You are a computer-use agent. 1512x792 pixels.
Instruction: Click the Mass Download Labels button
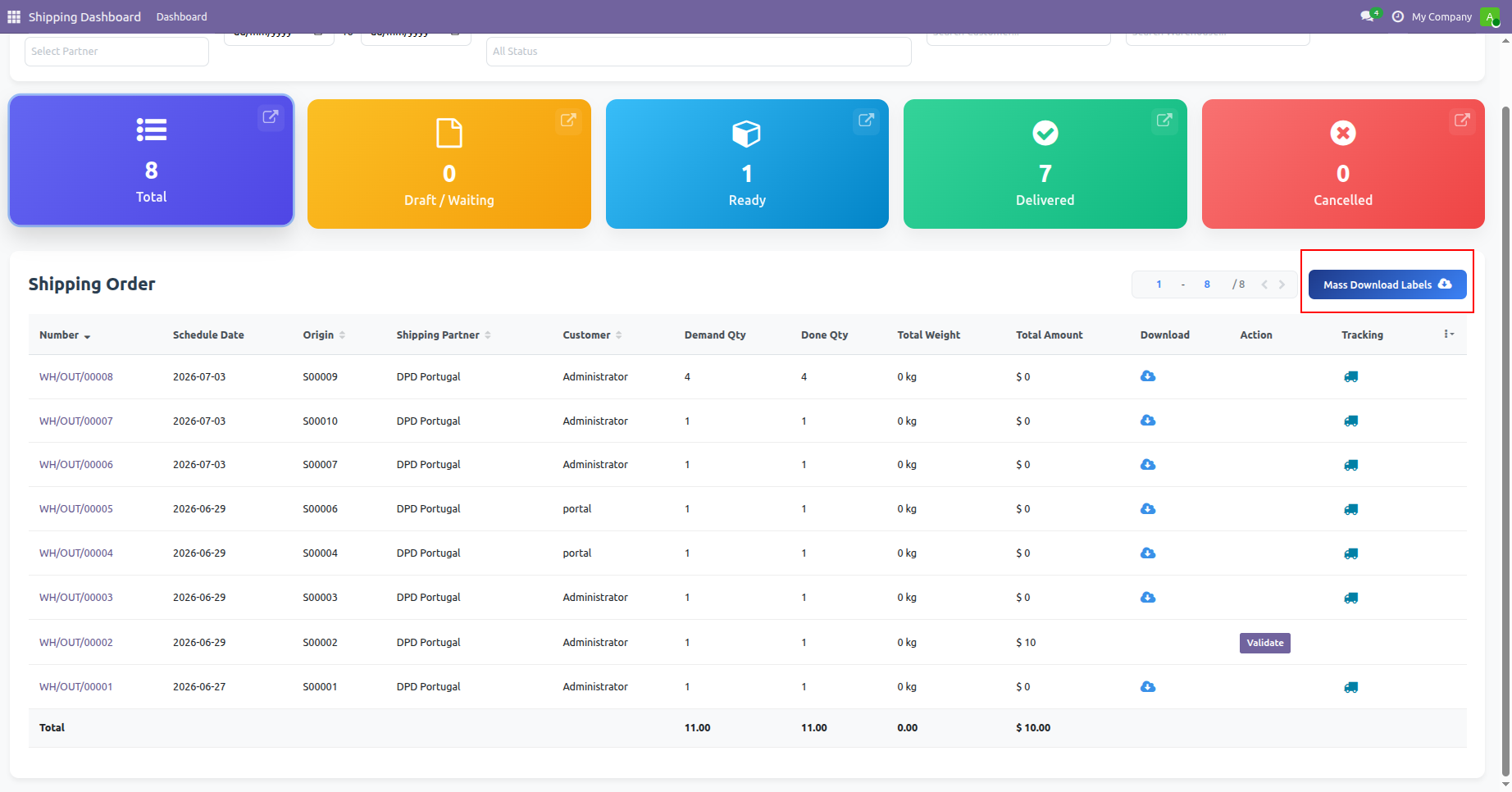1387,284
